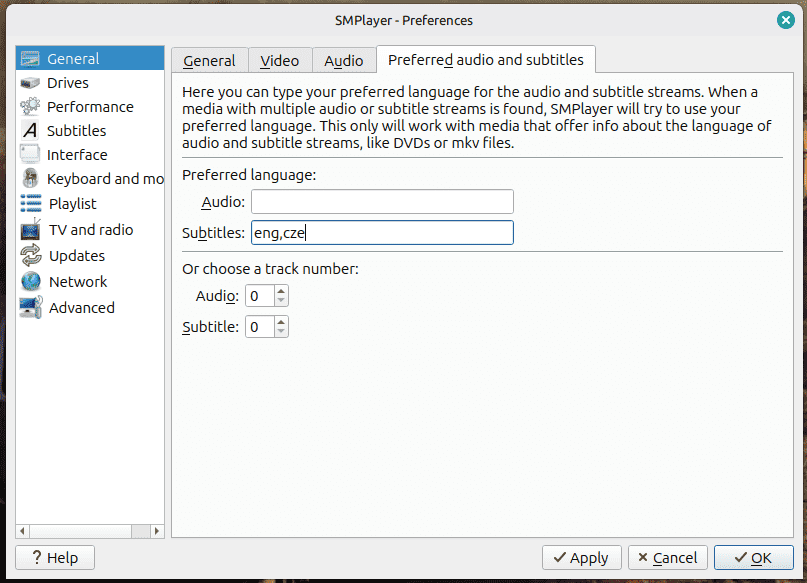807x583 pixels.
Task: Click the General category icon in sidebar
Action: click(30, 59)
